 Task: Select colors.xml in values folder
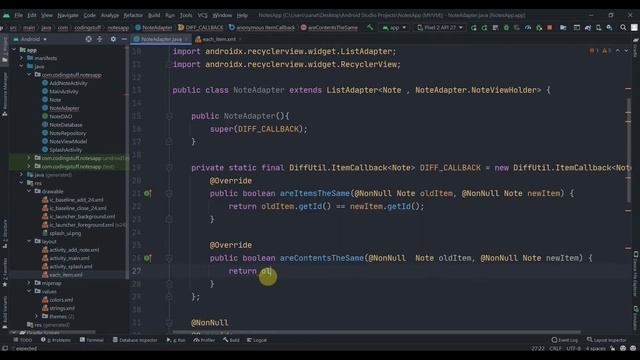[x=61, y=300]
